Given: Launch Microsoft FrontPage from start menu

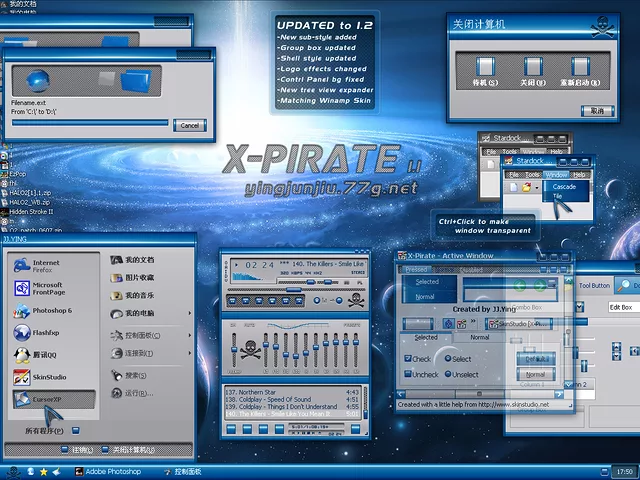Looking at the screenshot, I should 45,290.
